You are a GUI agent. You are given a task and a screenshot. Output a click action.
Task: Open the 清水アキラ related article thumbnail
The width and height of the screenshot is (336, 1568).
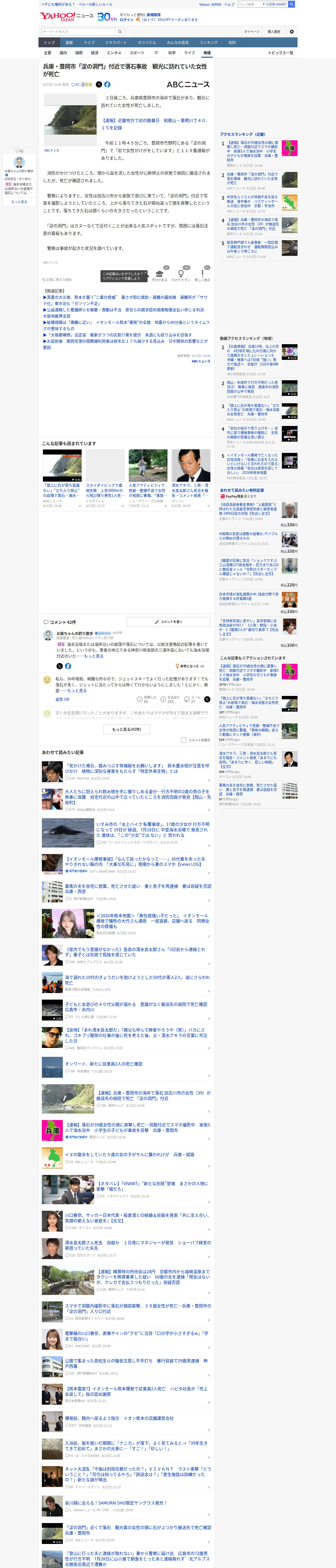(x=191, y=466)
